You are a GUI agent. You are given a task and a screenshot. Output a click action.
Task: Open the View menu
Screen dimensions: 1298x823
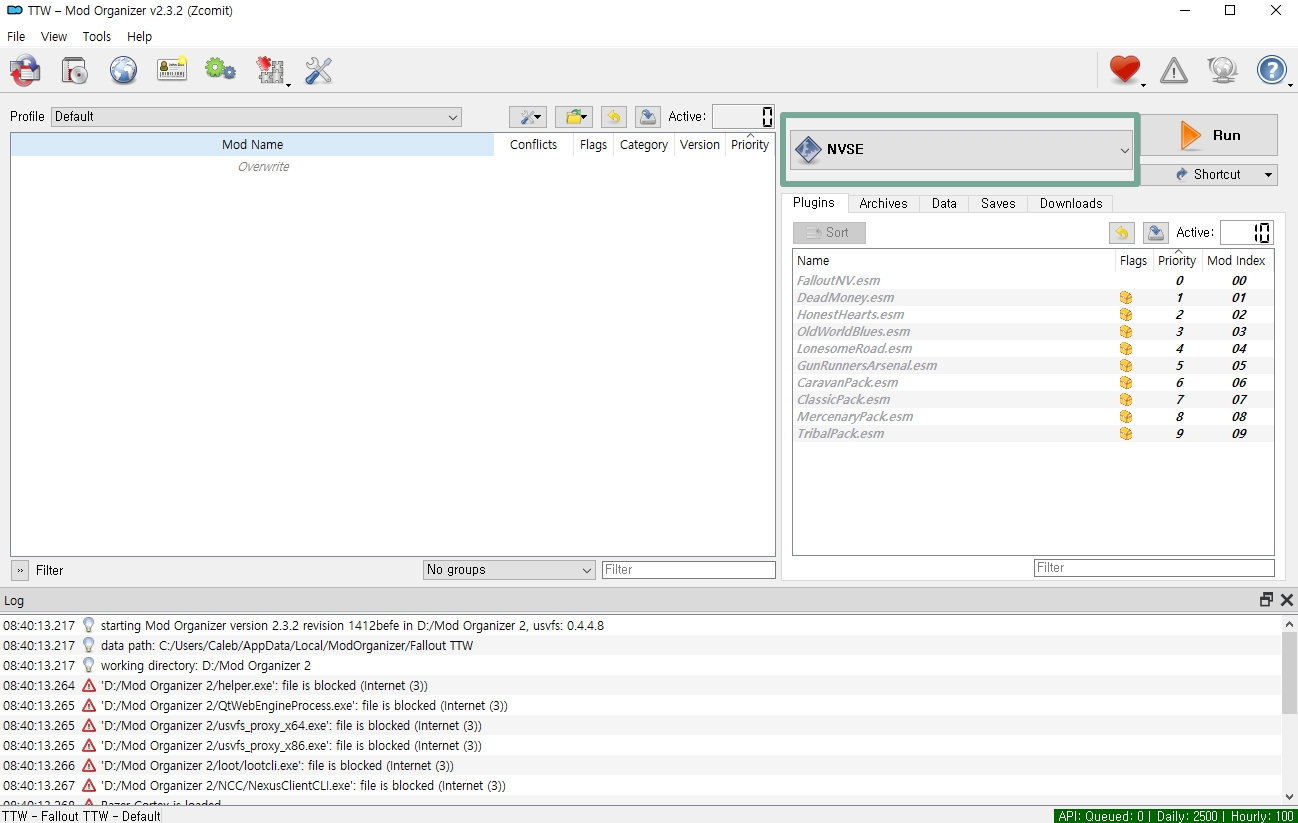click(x=54, y=36)
